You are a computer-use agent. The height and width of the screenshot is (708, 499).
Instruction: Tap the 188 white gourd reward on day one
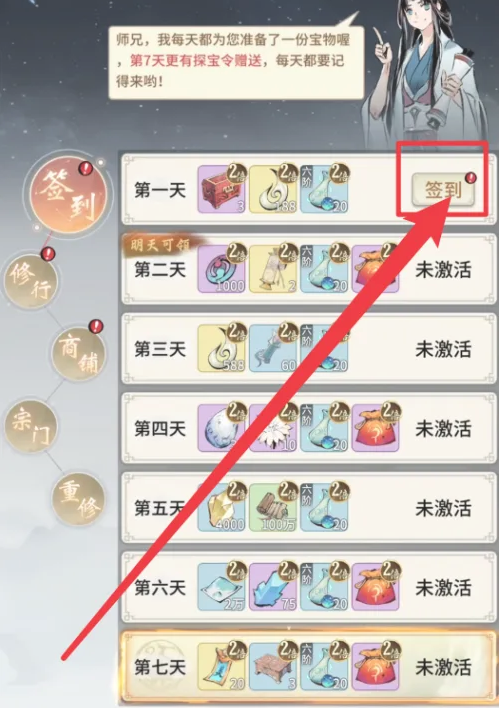[273, 189]
